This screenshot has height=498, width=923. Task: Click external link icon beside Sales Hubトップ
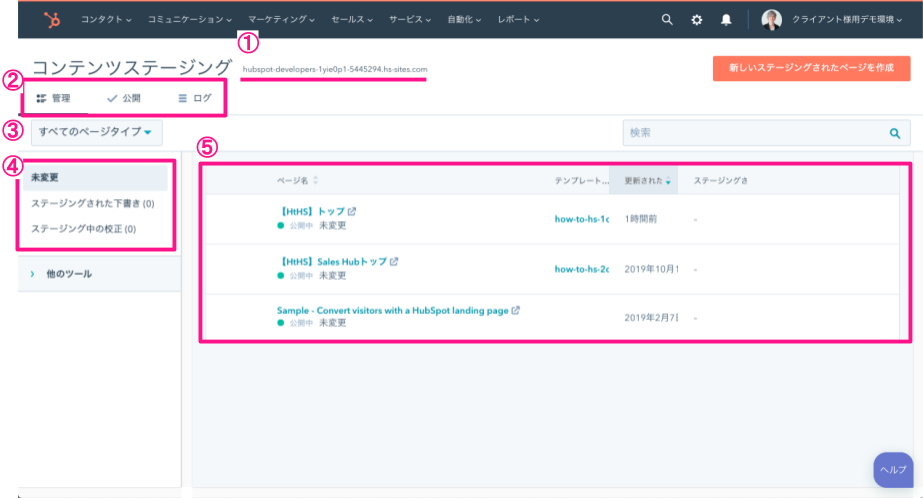pyautogui.click(x=395, y=262)
